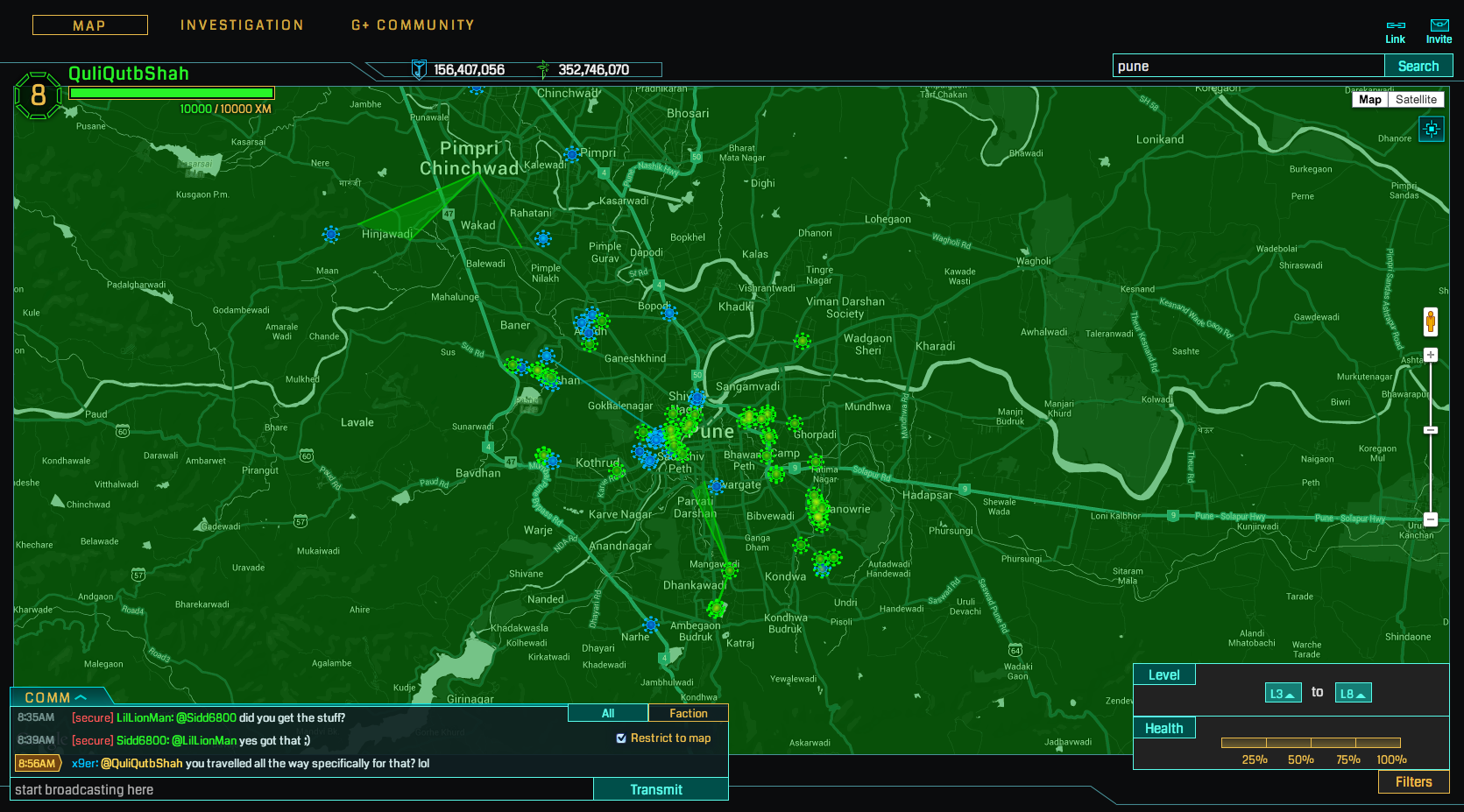Select the blue portal at Swargate
The image size is (1464, 812).
[717, 486]
